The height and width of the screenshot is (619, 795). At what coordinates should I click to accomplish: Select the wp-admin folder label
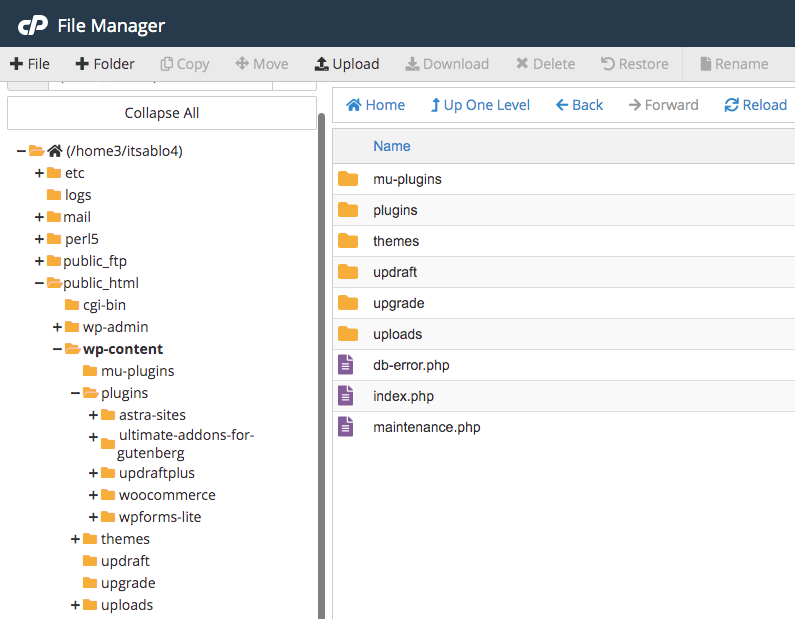pyautogui.click(x=116, y=327)
